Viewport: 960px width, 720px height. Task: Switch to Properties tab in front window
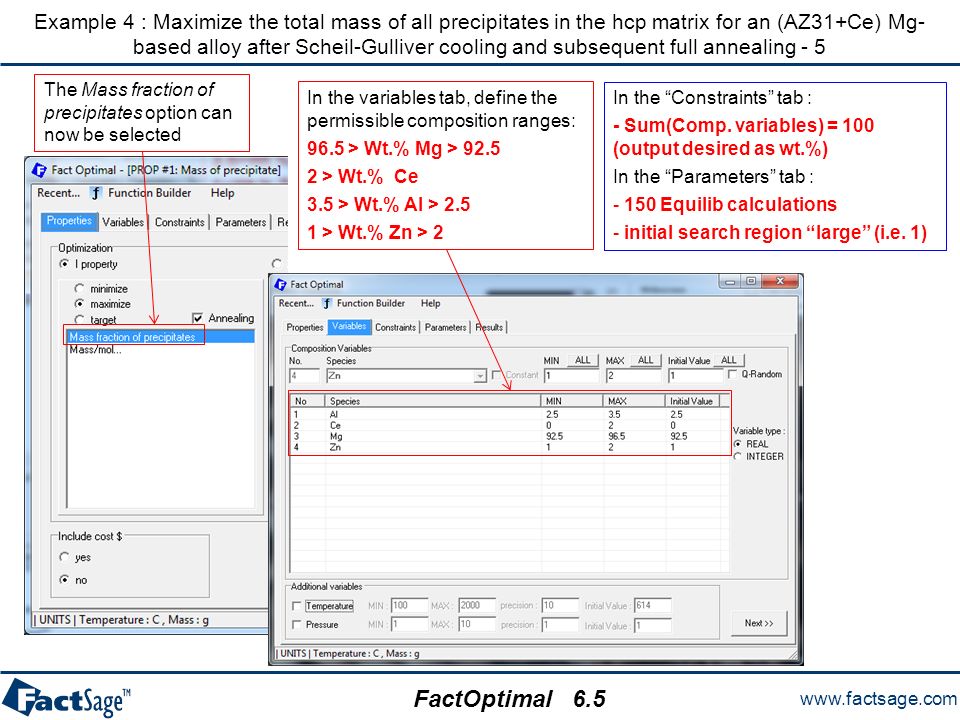coord(304,328)
